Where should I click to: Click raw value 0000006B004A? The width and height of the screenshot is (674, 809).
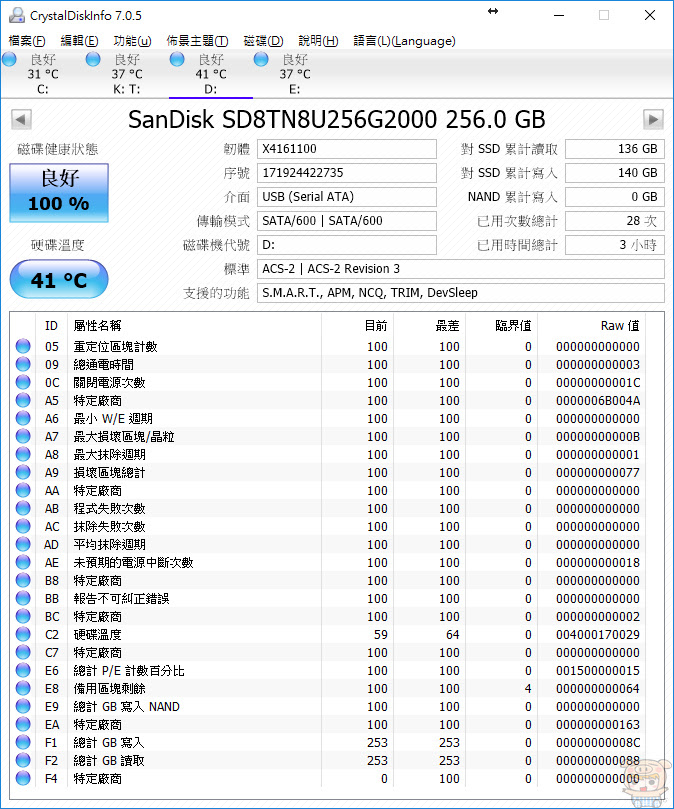(x=598, y=400)
